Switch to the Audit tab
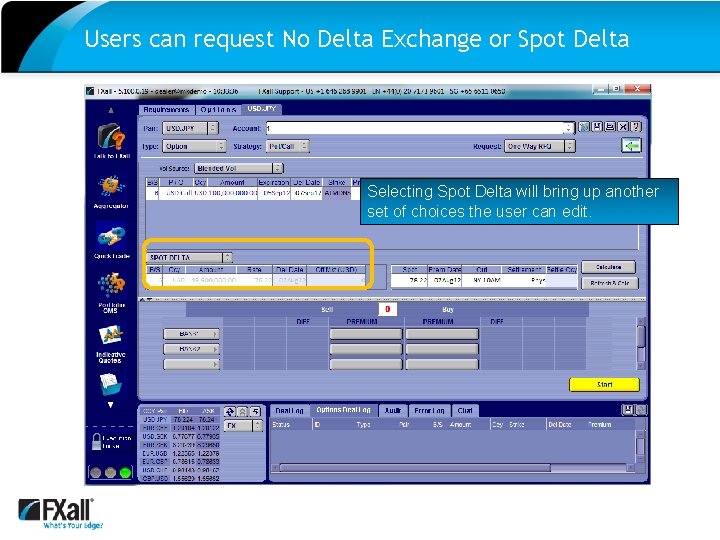 point(393,411)
